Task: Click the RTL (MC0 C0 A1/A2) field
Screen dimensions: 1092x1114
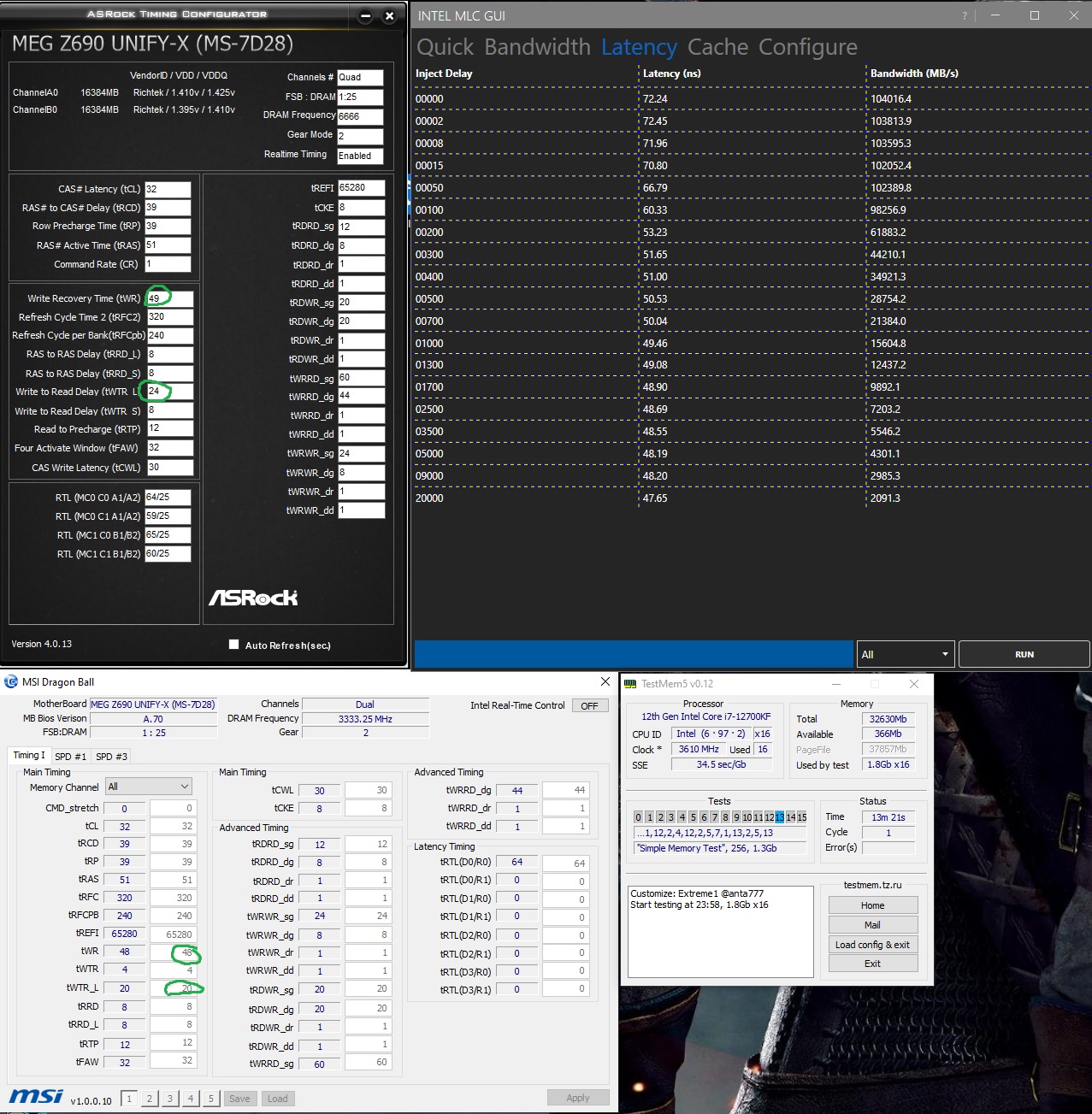Action: [168, 497]
